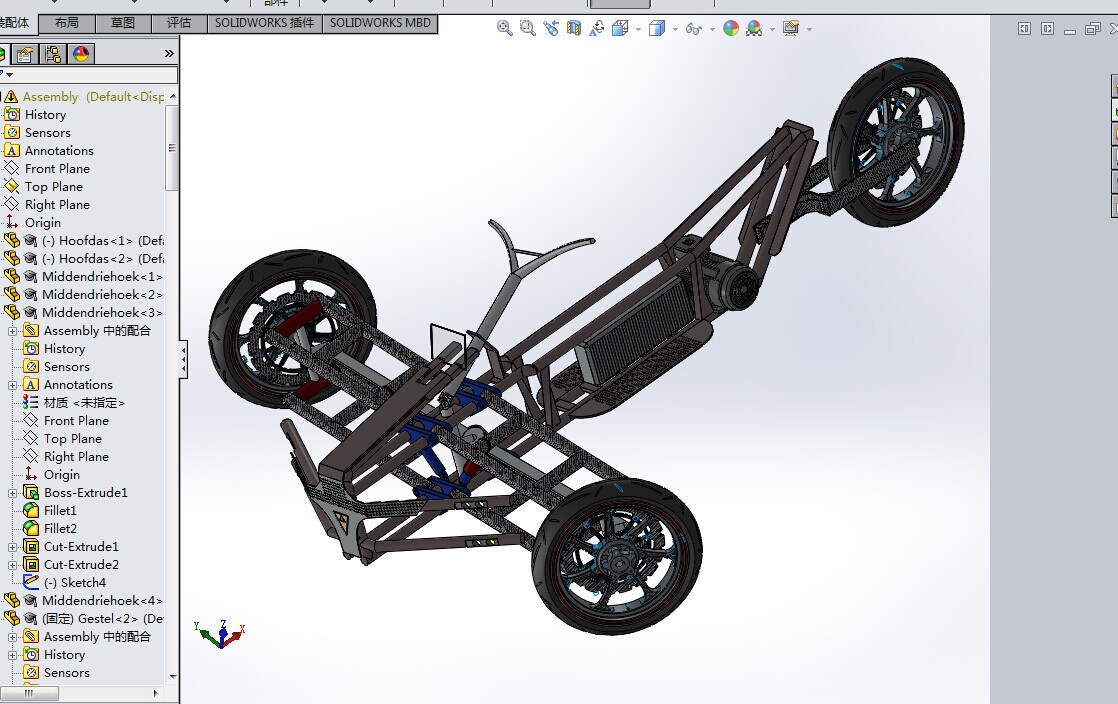Expand the Boss-Extrude1 feature node

click(13, 493)
